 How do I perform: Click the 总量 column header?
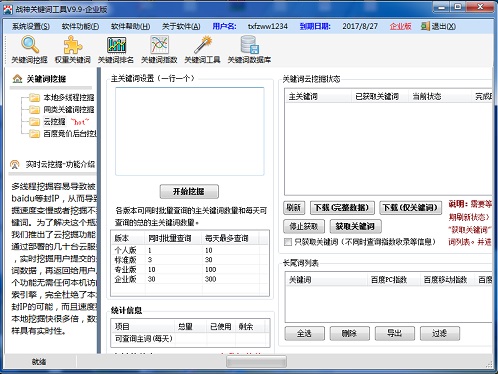pyautogui.click(x=190, y=327)
